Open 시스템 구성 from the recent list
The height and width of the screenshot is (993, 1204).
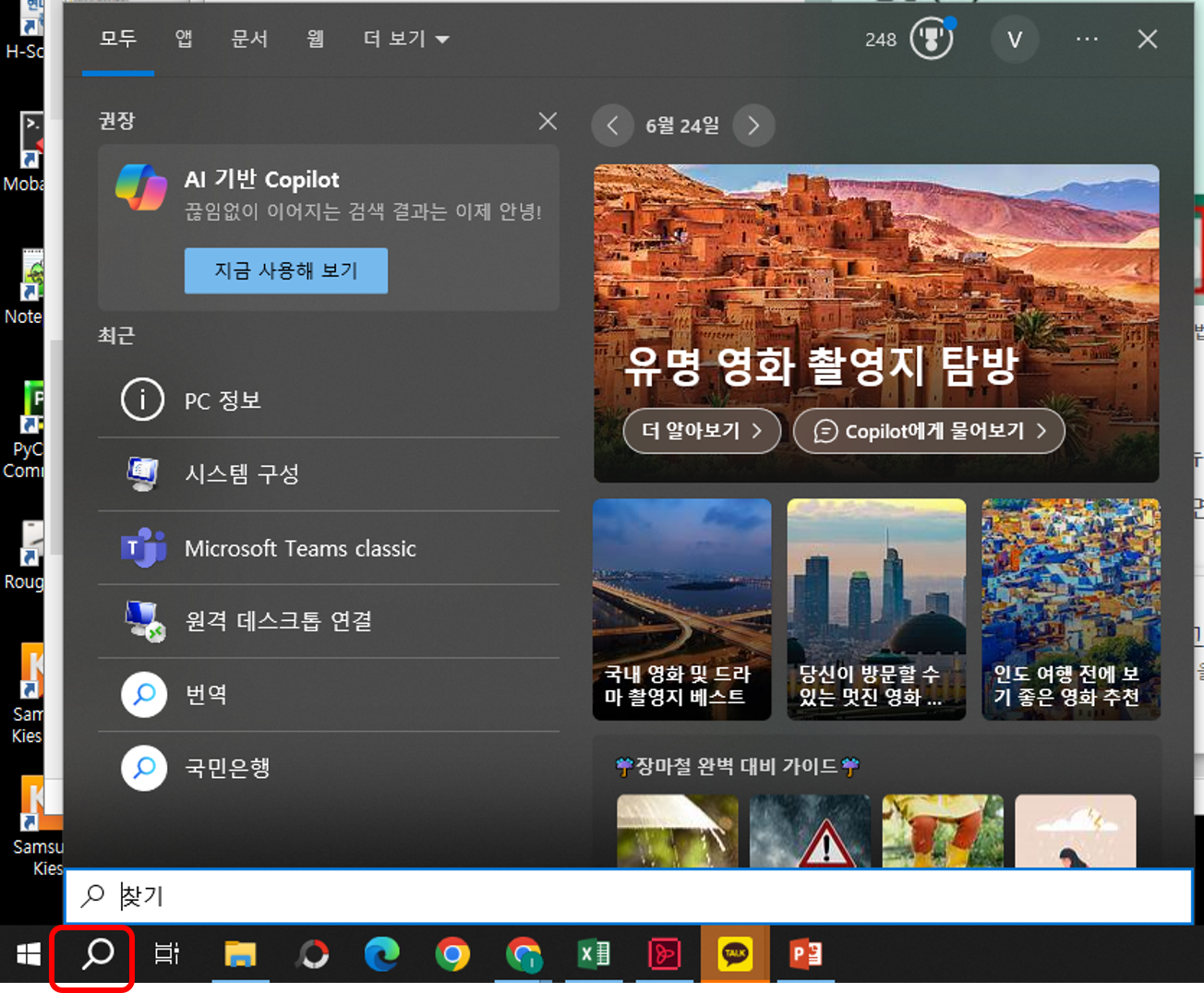[x=329, y=474]
